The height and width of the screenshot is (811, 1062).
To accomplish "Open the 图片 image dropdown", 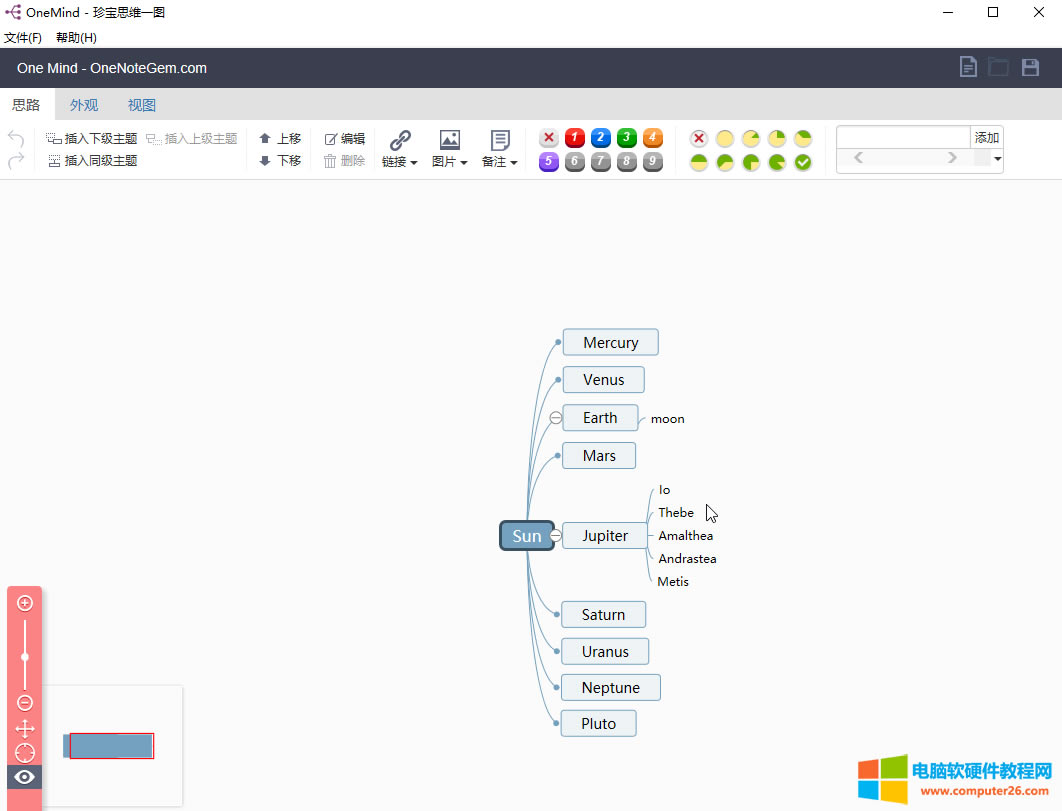I will click(x=450, y=149).
